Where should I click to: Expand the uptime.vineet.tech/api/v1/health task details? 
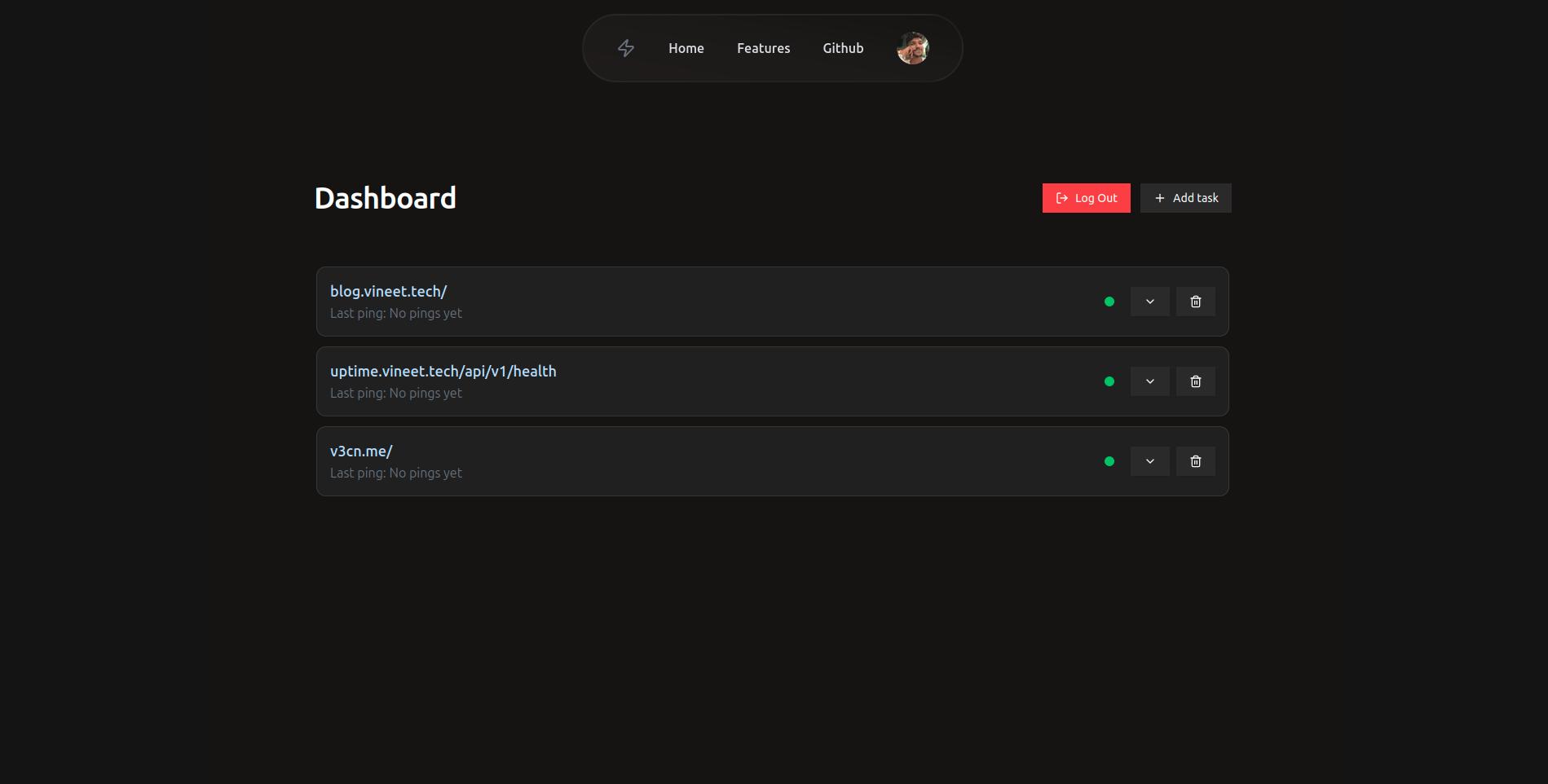click(1149, 381)
